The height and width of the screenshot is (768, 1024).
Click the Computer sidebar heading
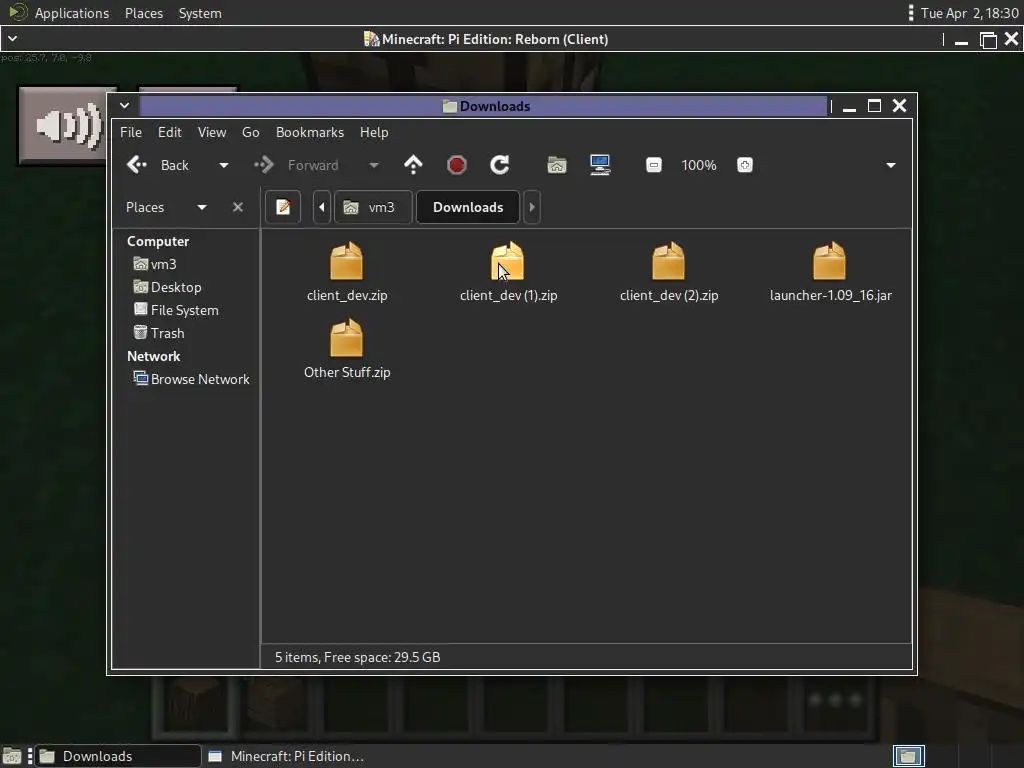pyautogui.click(x=158, y=241)
